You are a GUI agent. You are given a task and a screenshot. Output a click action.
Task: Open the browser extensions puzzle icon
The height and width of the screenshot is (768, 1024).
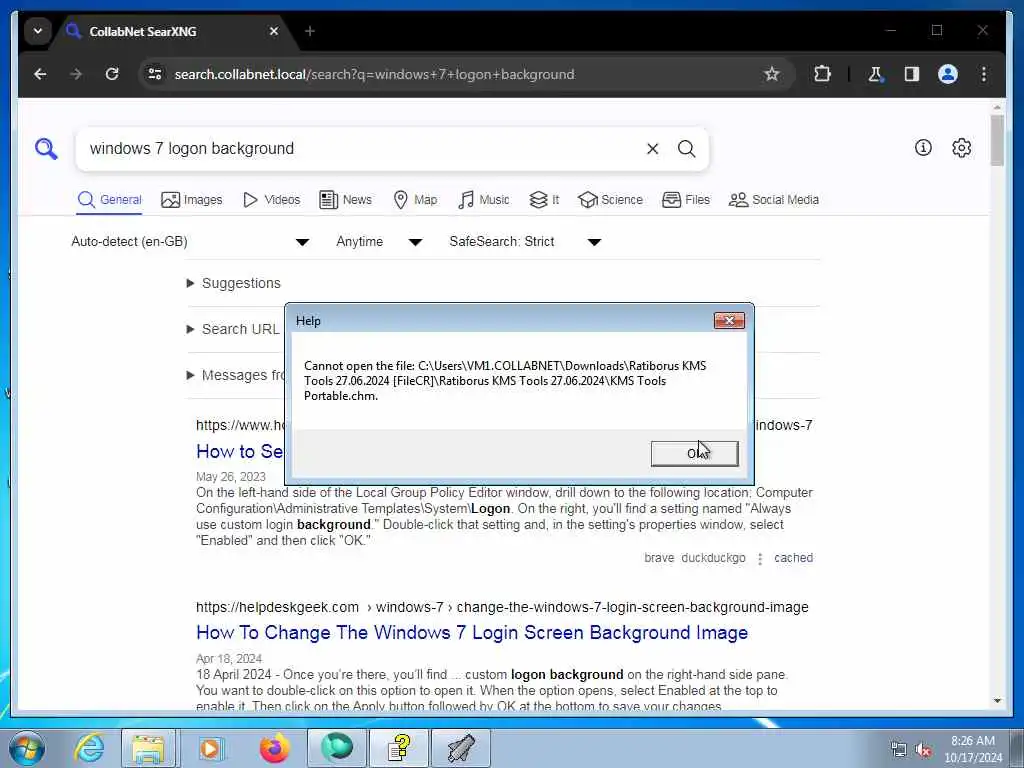pyautogui.click(x=822, y=74)
